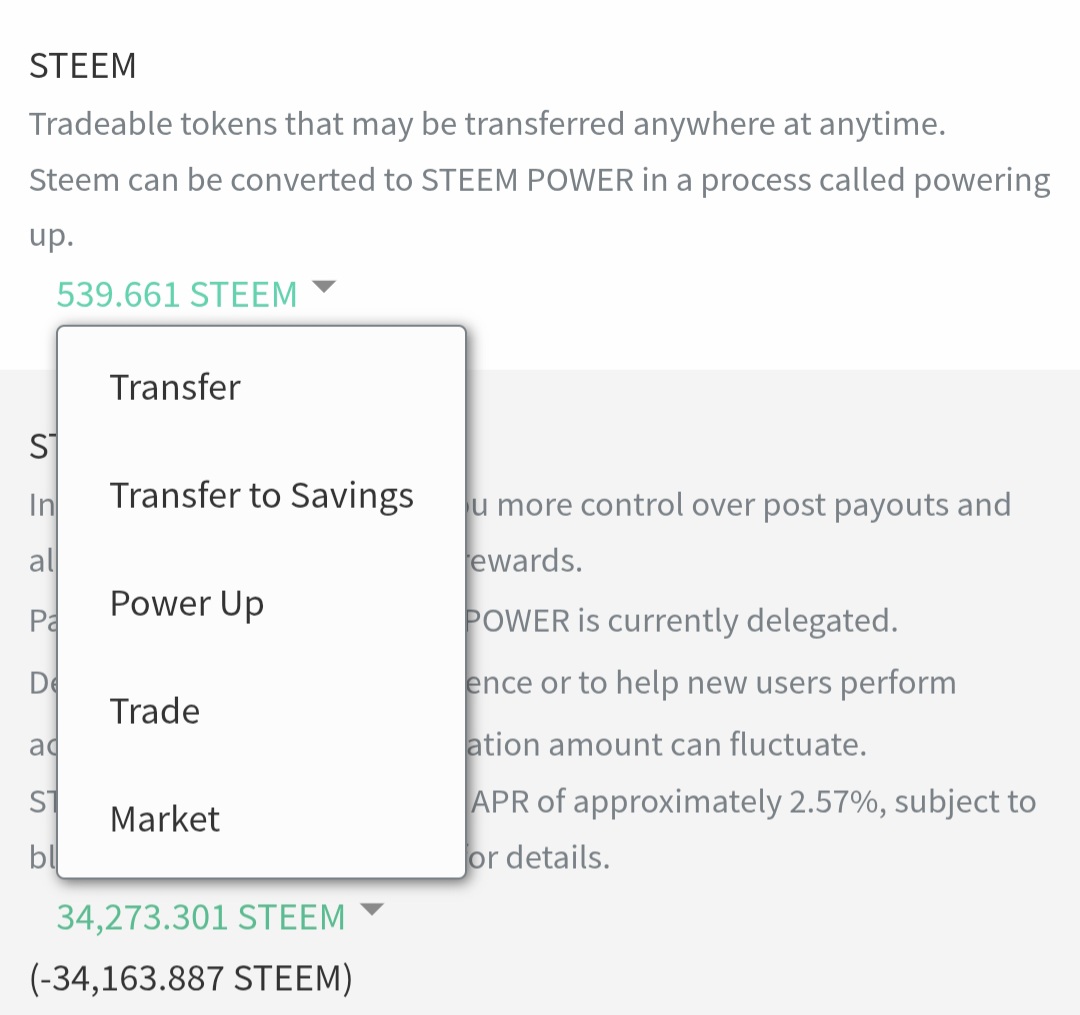
Task: Expand the arrow next to 34,273.301 STEEM
Action: (x=371, y=910)
